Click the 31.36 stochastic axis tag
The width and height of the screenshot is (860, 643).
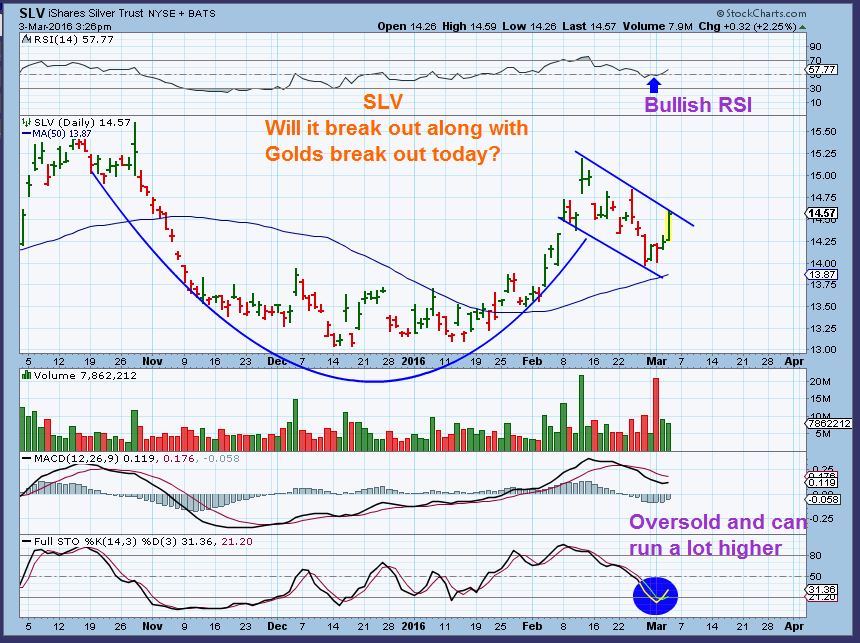[822, 589]
